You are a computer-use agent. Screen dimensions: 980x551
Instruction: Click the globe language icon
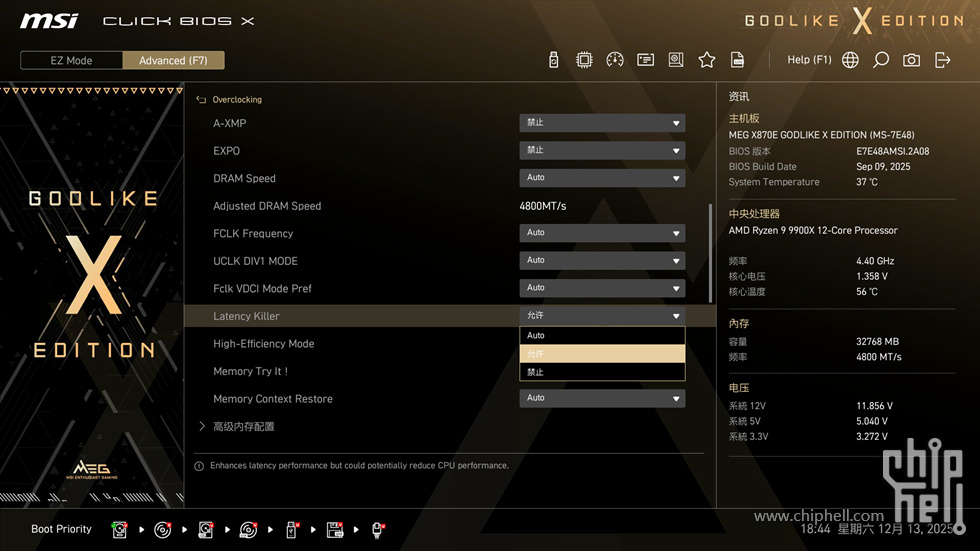click(850, 60)
